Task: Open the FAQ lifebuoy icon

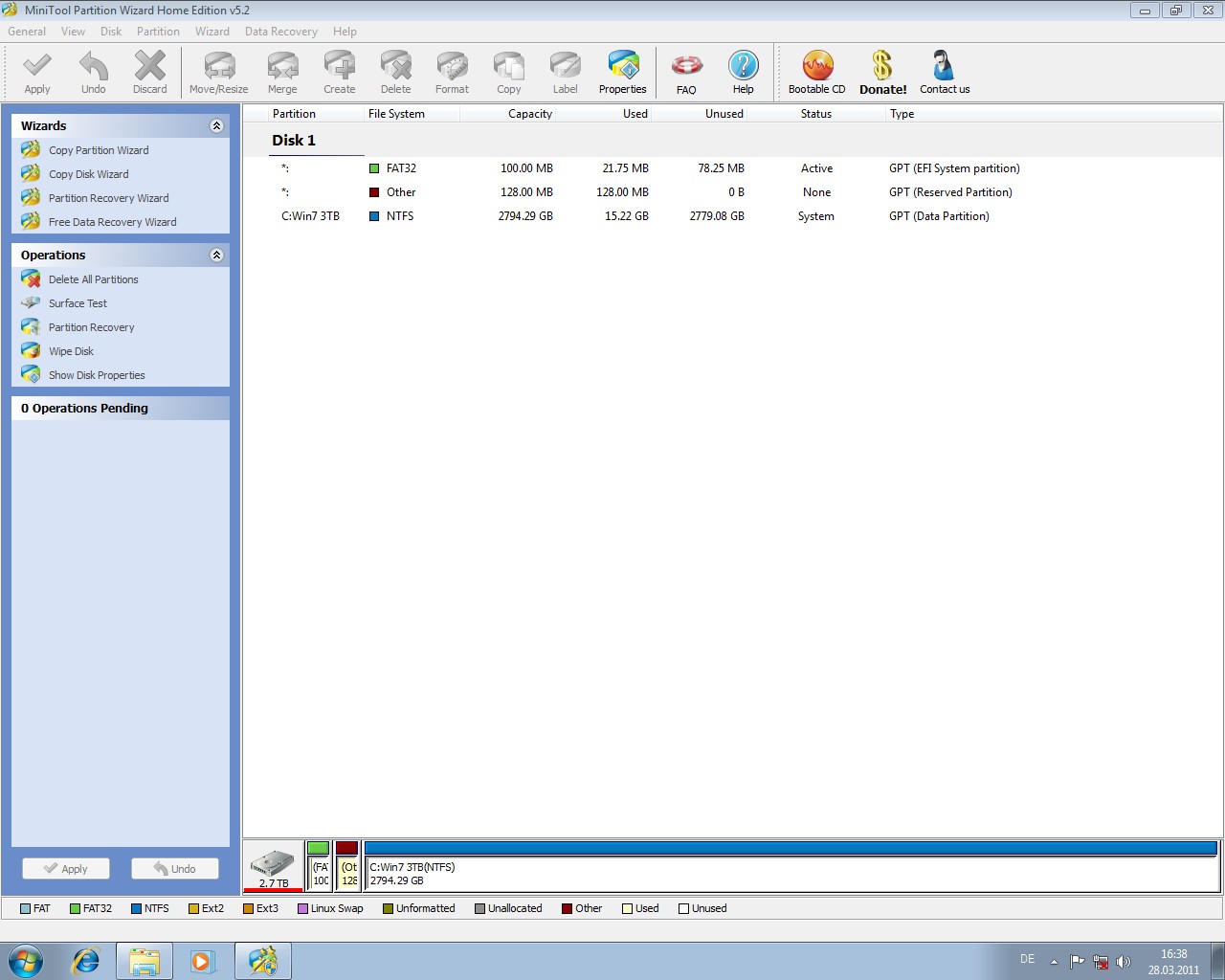Action: [x=686, y=66]
